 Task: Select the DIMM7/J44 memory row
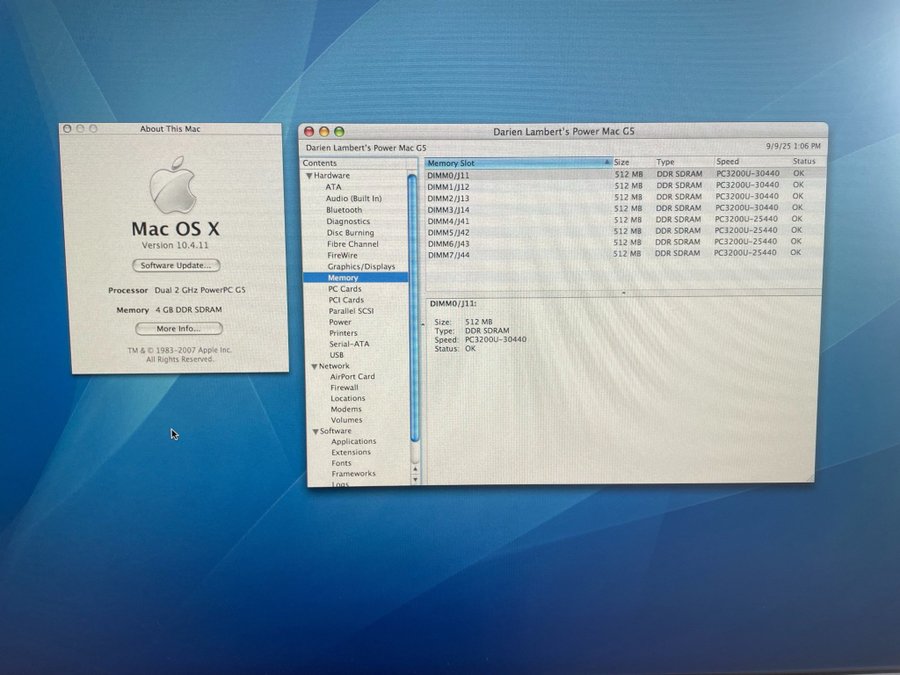[624, 254]
